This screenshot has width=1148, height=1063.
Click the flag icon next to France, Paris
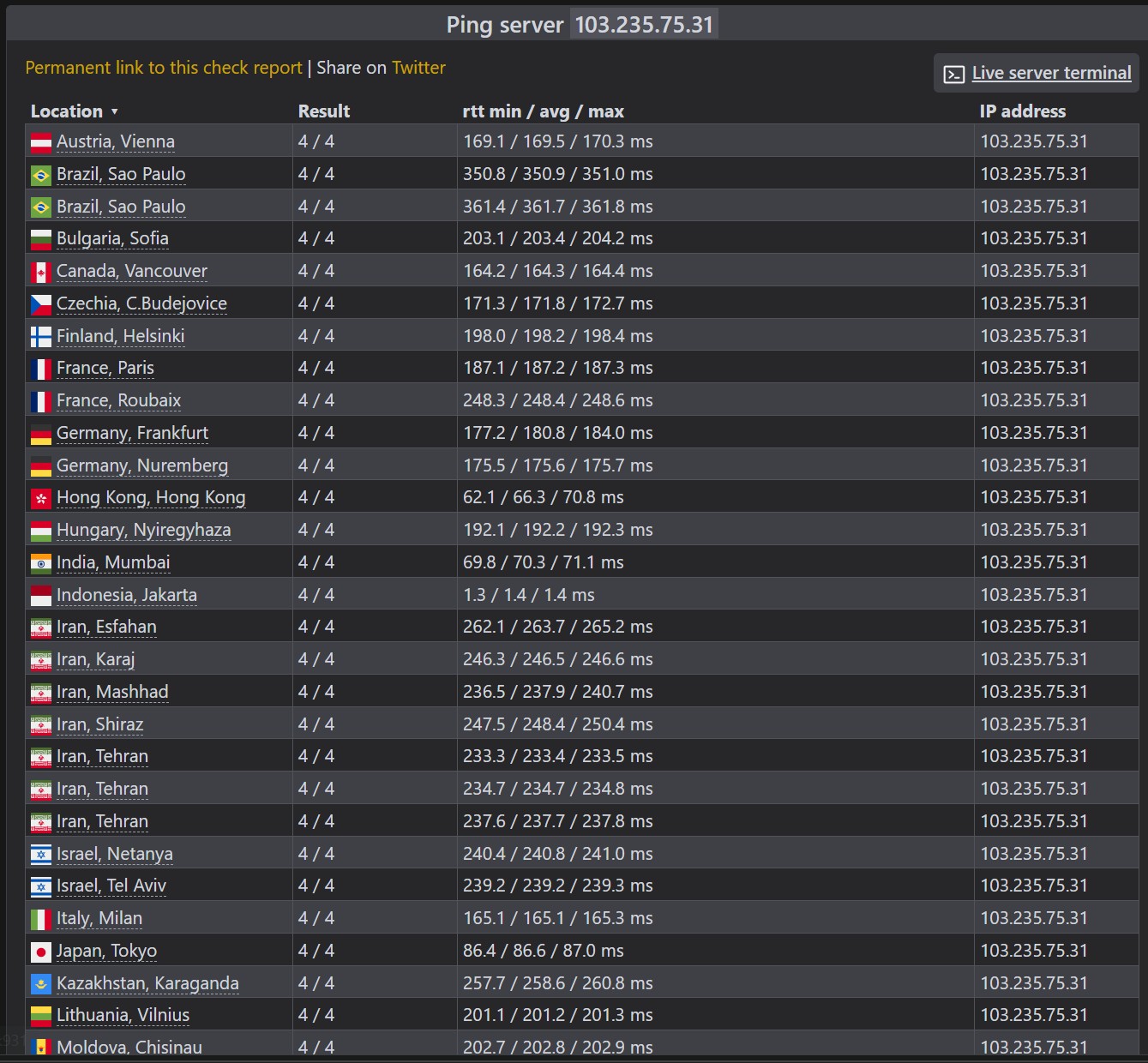coord(41,369)
